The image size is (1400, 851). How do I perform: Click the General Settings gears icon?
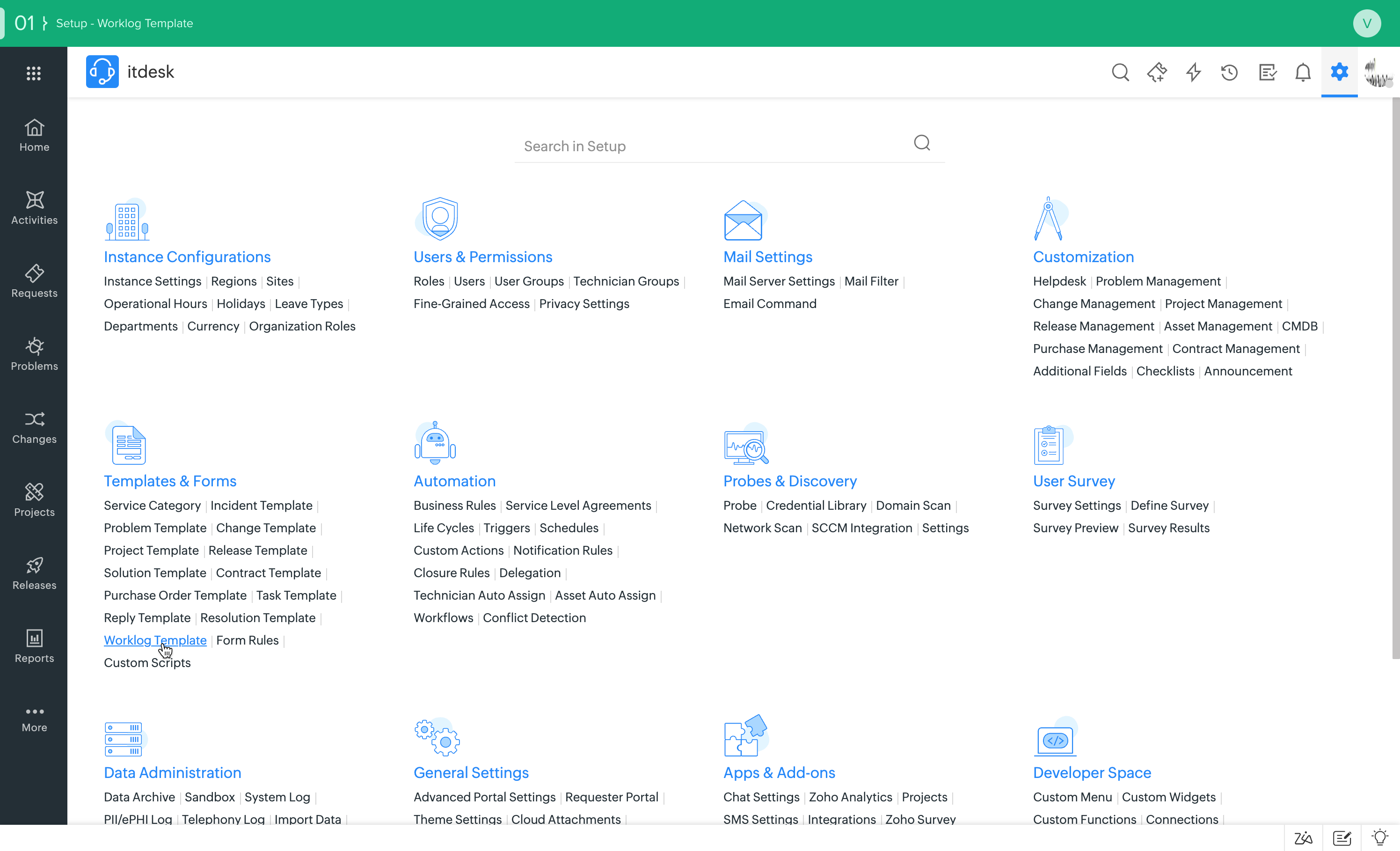point(437,737)
